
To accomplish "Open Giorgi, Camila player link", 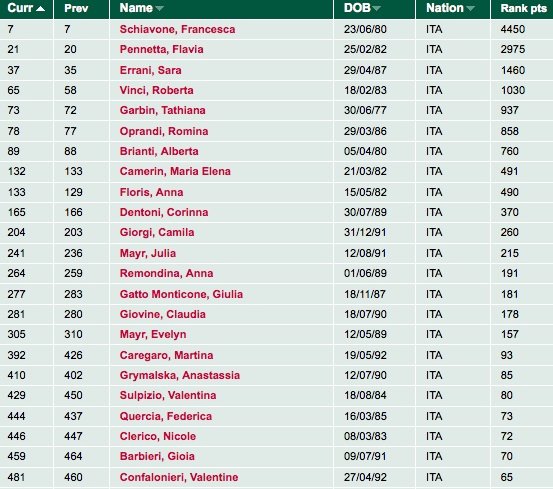I will pyautogui.click(x=157, y=232).
